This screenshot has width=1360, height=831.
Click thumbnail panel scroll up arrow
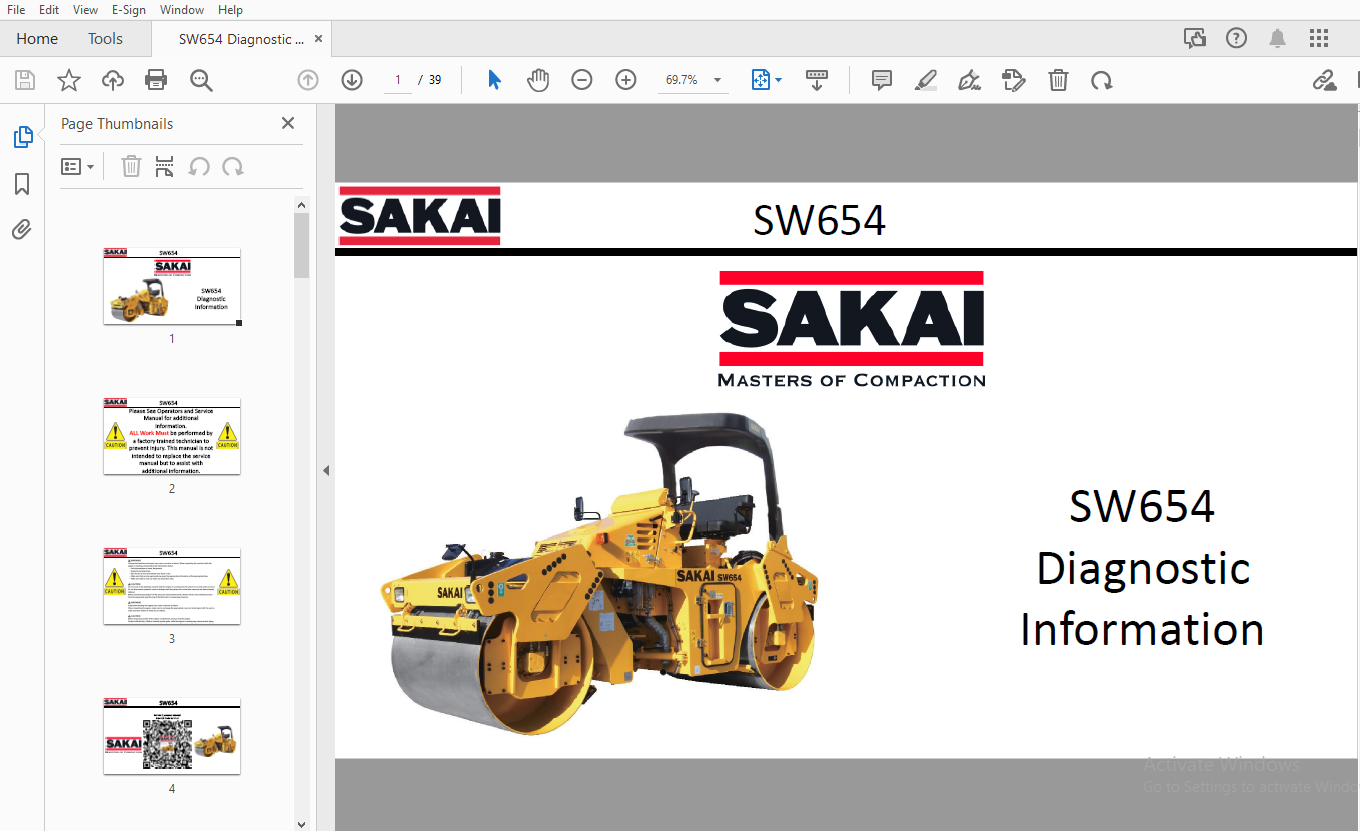click(x=302, y=205)
